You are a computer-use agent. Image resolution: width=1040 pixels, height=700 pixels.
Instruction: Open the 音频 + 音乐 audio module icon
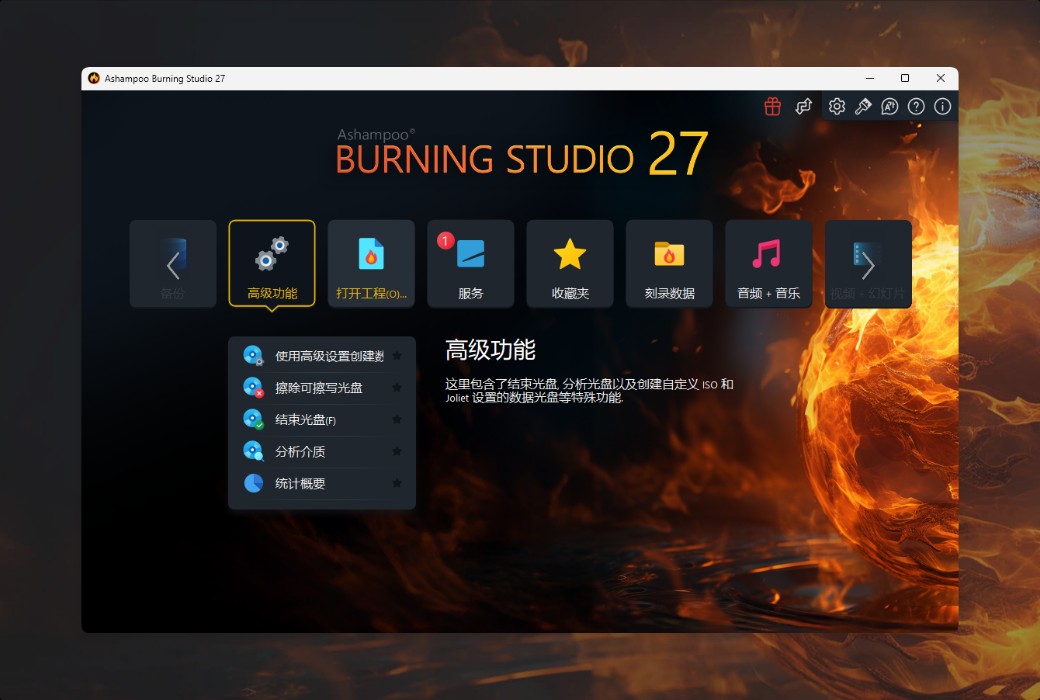768,263
